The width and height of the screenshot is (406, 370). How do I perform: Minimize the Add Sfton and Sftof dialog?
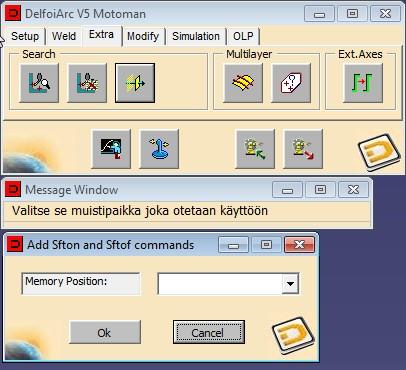click(233, 245)
